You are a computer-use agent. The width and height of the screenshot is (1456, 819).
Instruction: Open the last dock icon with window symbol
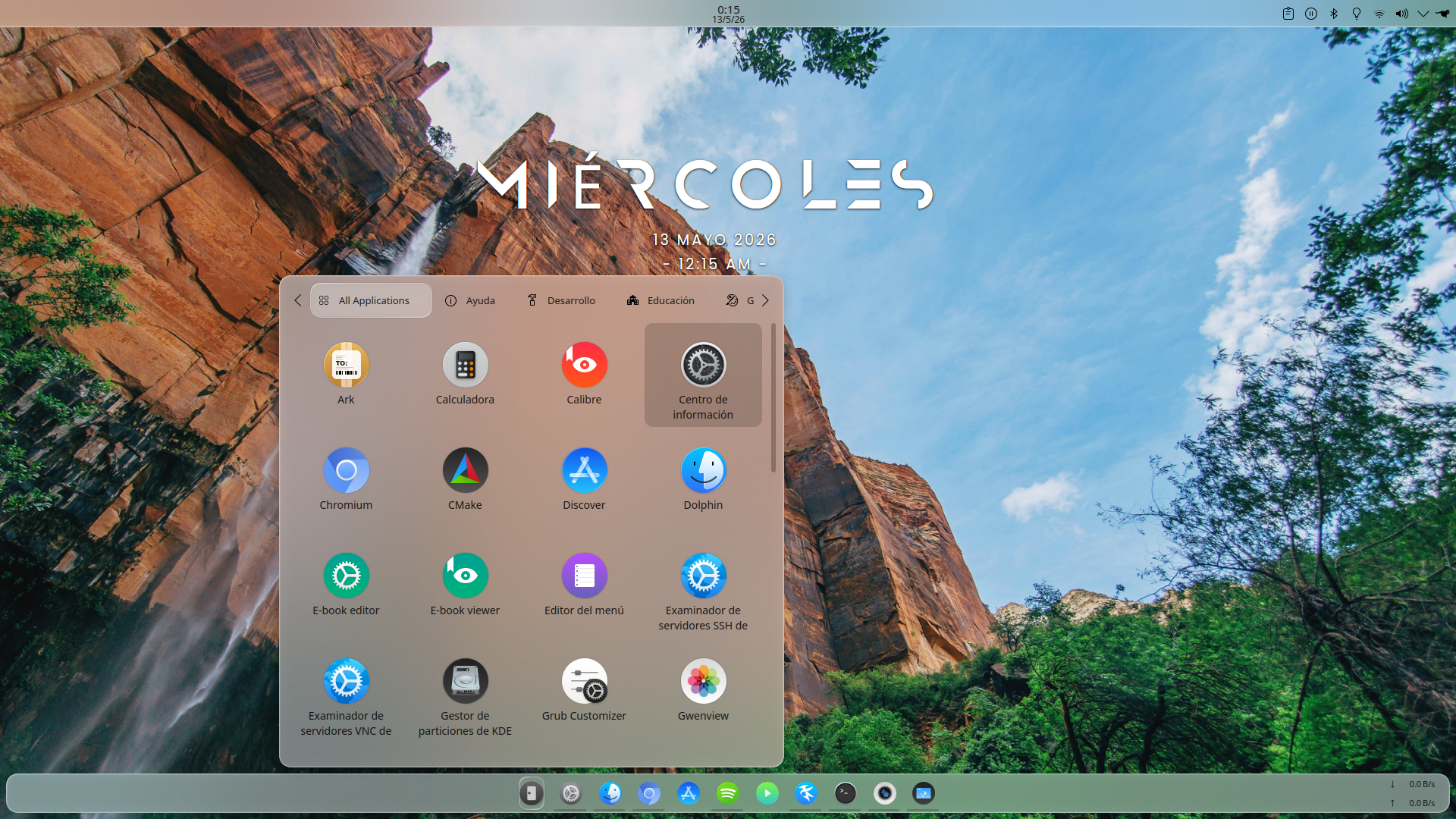(924, 793)
